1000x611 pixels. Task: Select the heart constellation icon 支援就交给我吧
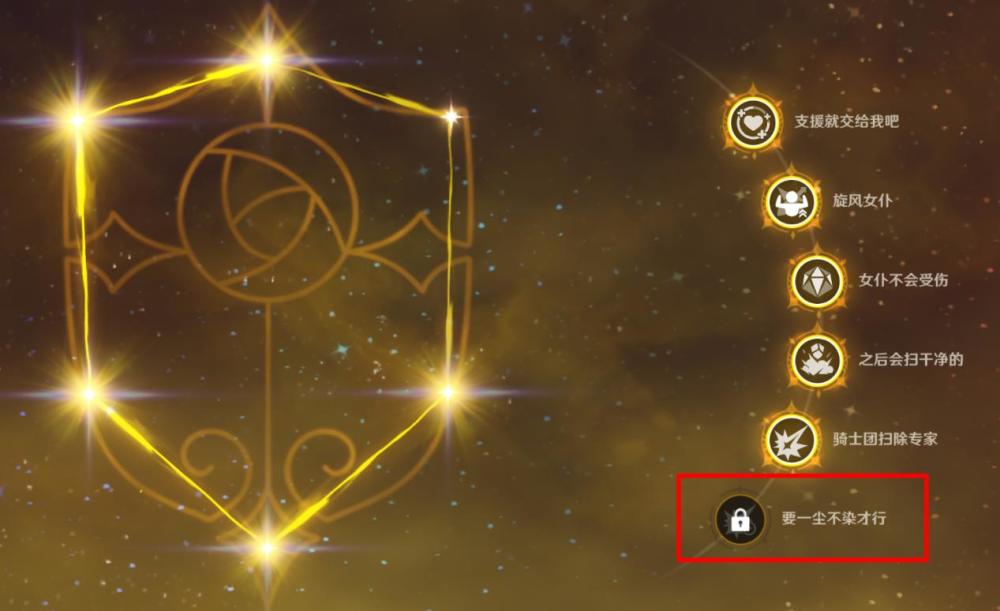coord(753,121)
